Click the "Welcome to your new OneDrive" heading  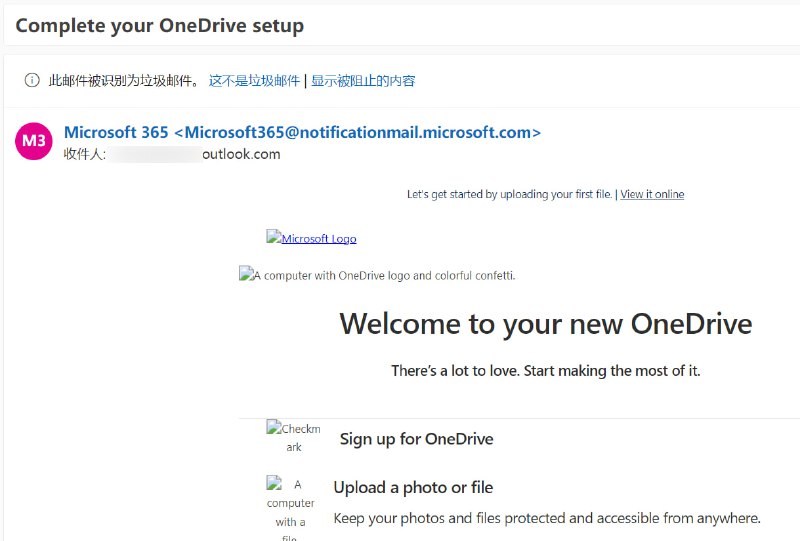point(545,324)
